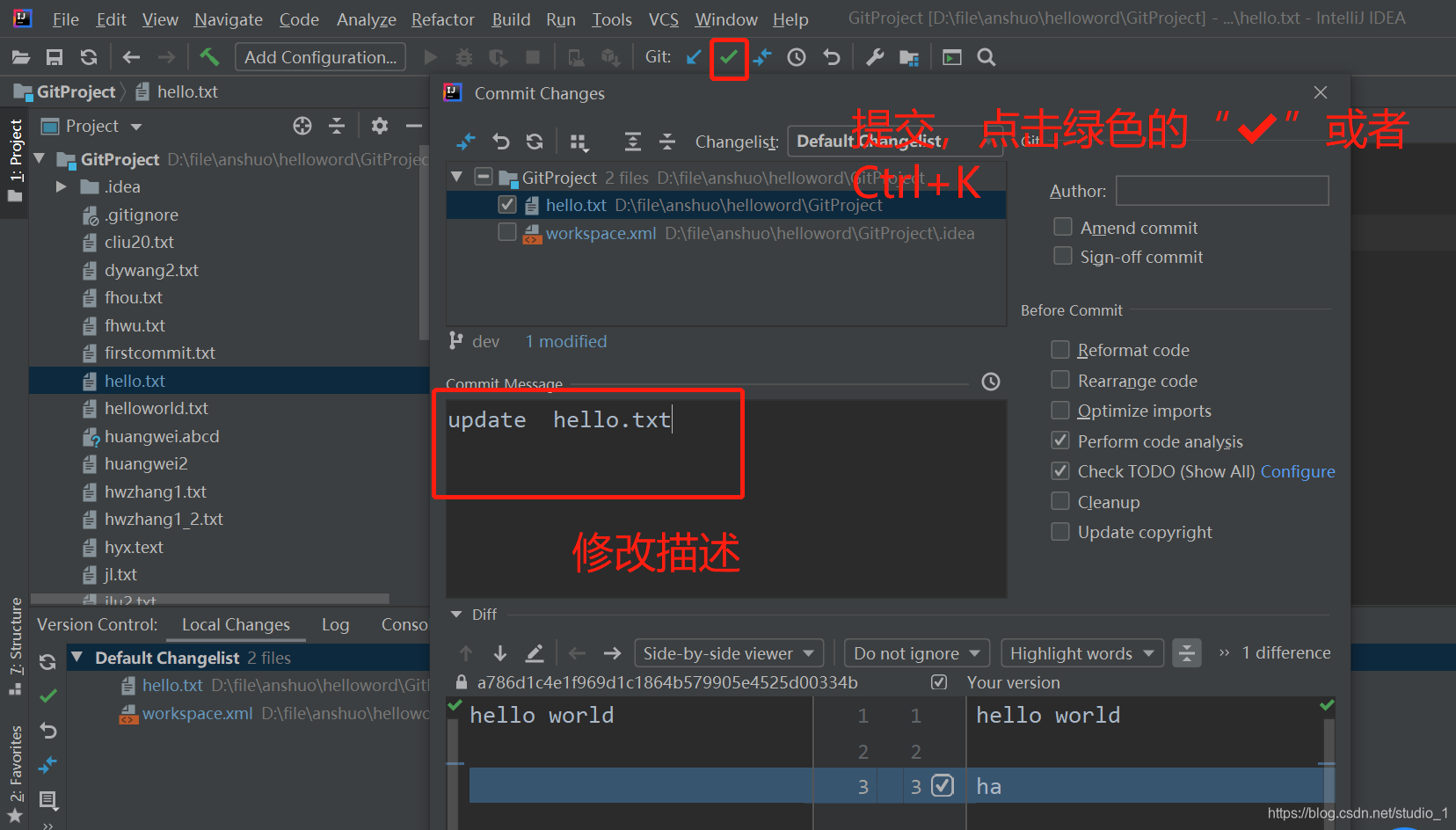Click Refresh icon in Version Control panel
The width and height of the screenshot is (1456, 830).
coord(47,662)
